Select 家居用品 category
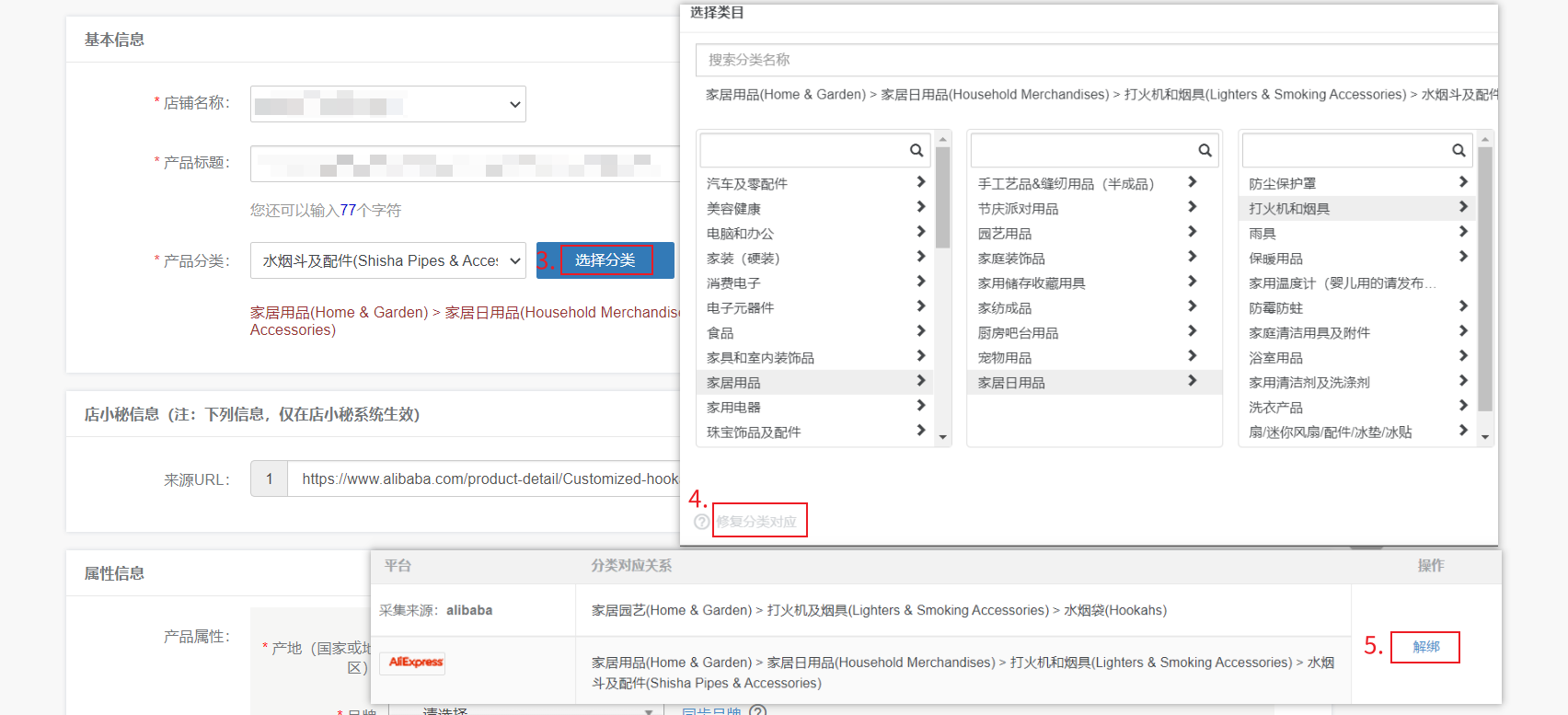 coord(815,382)
